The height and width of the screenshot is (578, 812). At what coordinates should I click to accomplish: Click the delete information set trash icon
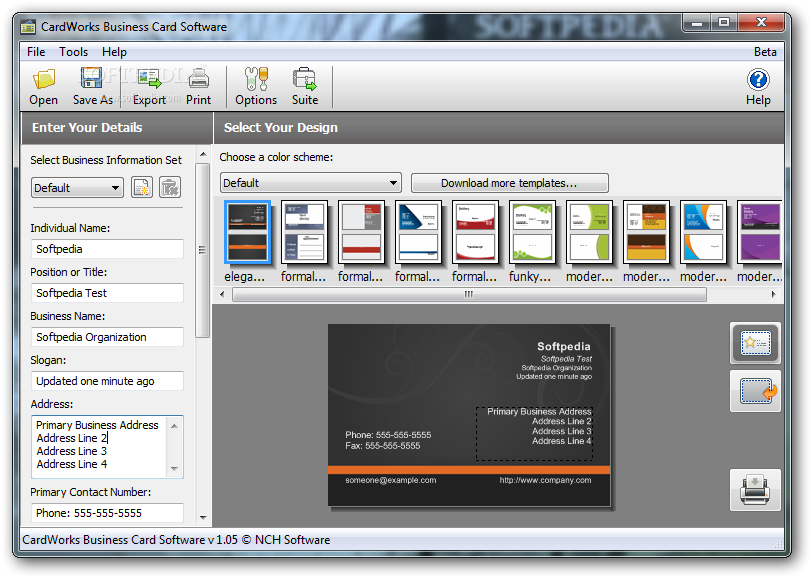(169, 187)
